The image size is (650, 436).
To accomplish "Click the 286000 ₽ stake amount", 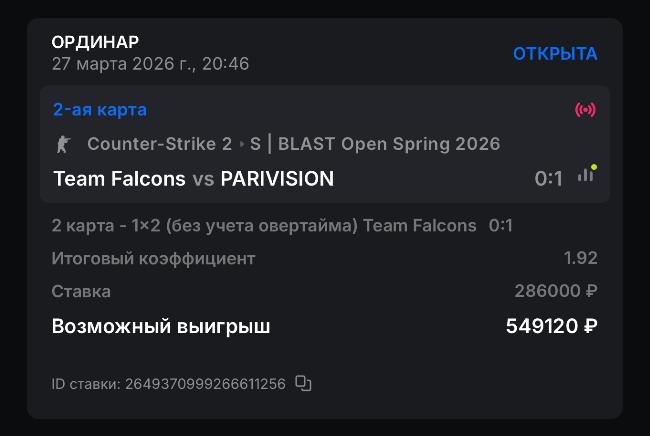I will coord(555,292).
